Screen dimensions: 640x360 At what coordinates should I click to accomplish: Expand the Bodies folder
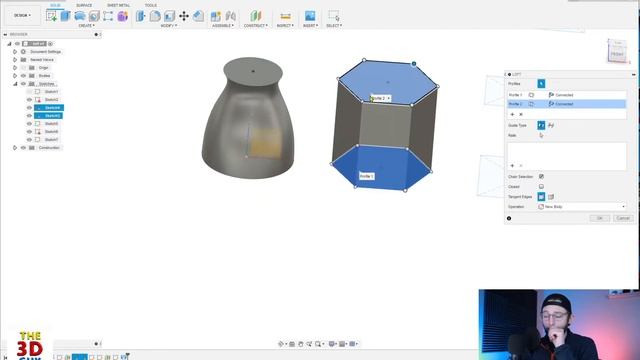pos(15,76)
